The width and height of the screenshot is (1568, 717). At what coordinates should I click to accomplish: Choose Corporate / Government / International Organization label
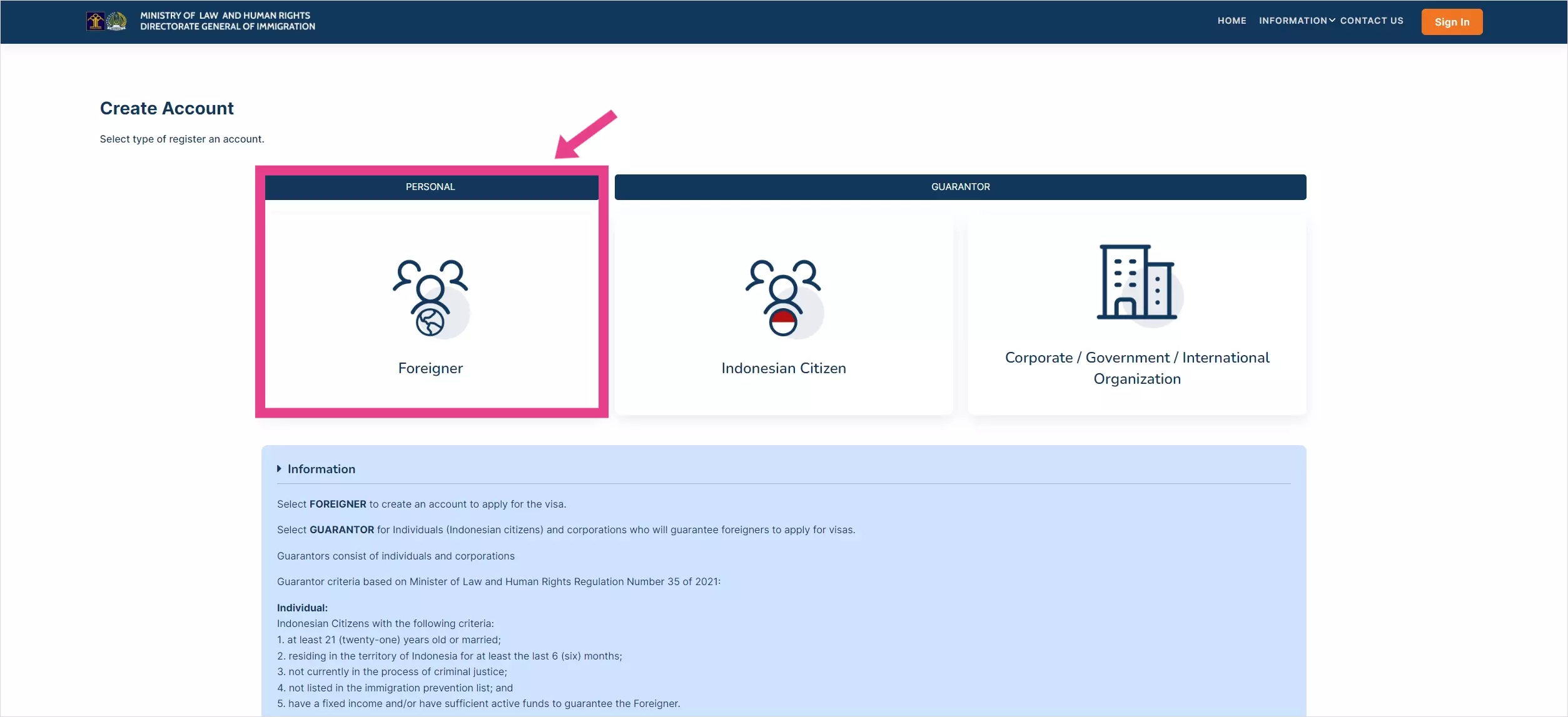1136,368
